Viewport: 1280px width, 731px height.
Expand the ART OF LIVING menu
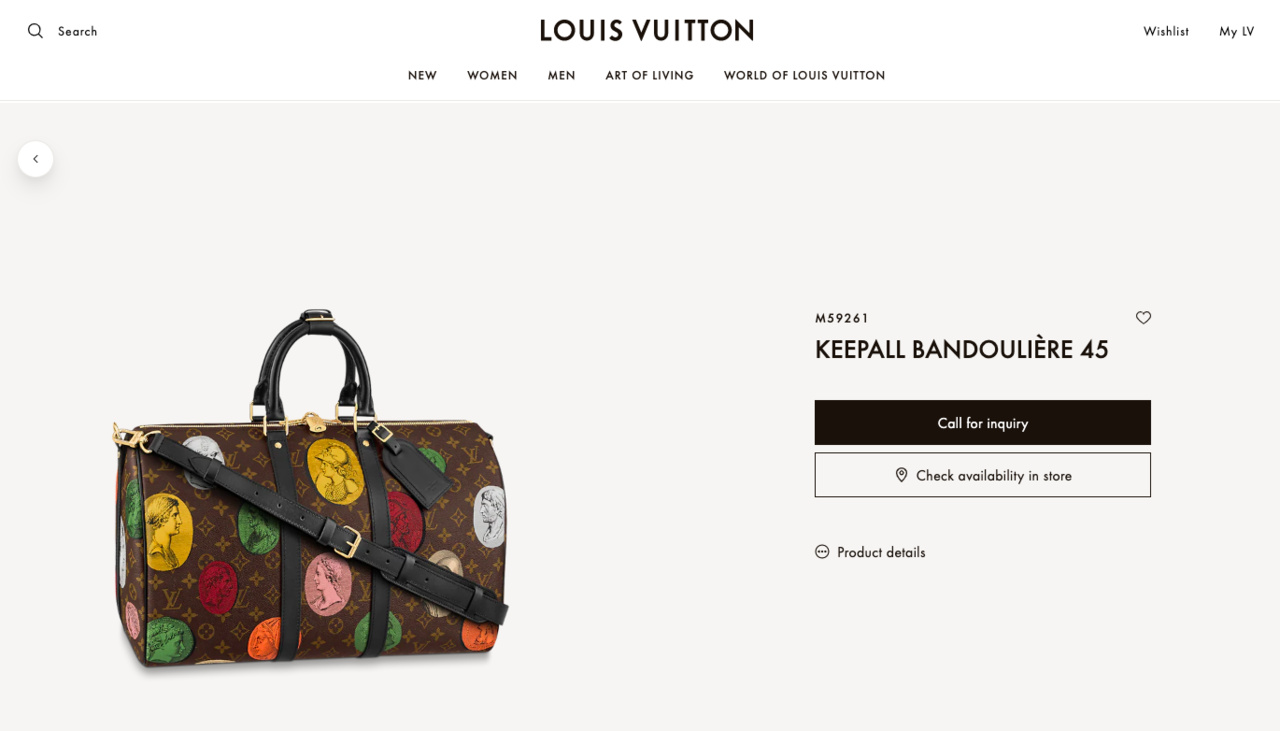point(650,75)
